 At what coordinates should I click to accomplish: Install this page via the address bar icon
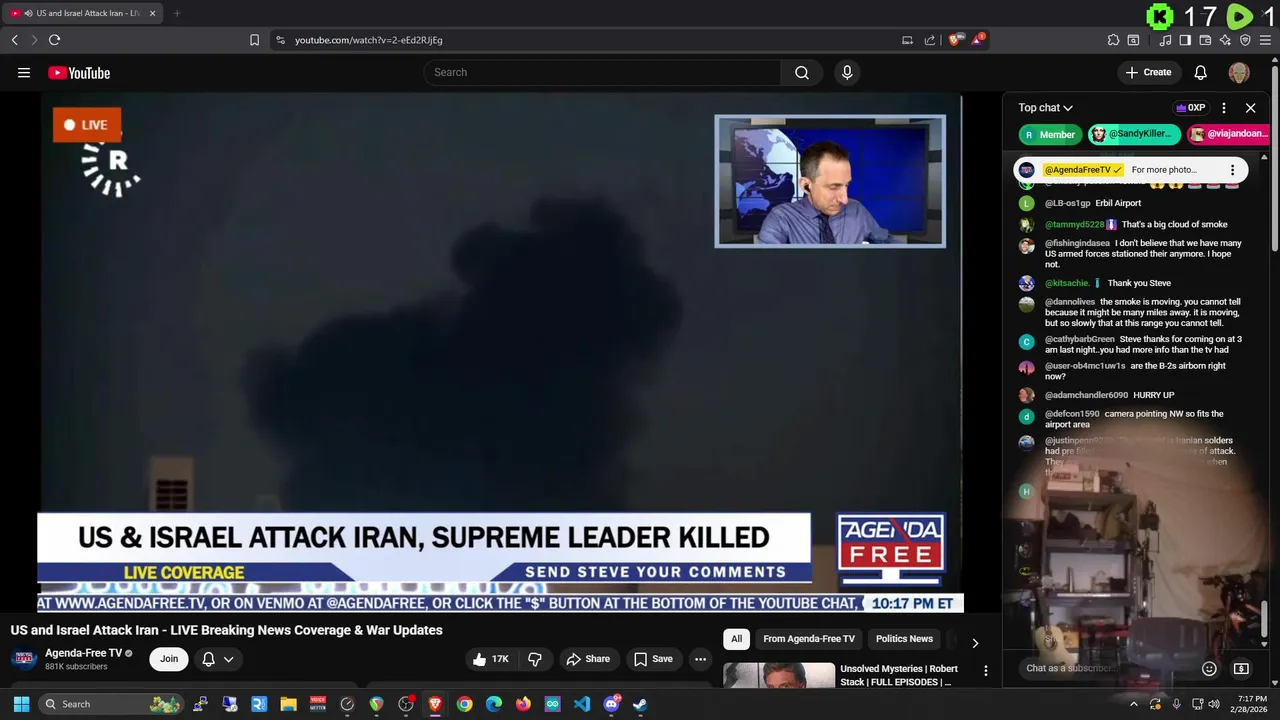[x=907, y=40]
